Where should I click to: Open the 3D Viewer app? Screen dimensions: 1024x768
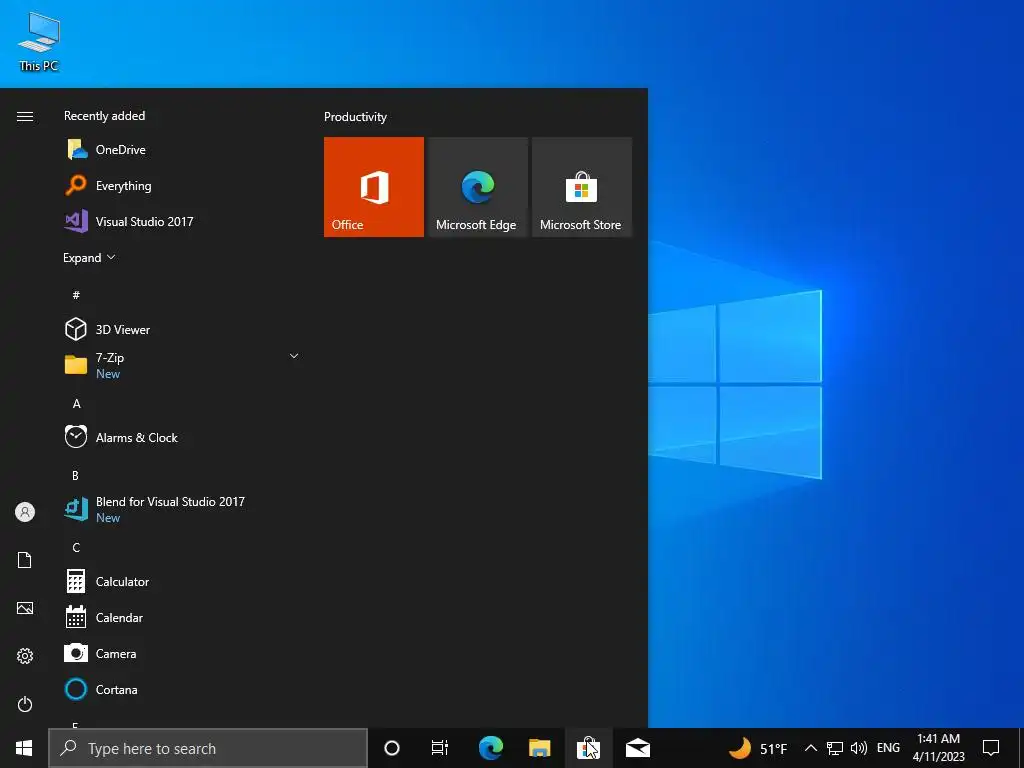[183, 329]
